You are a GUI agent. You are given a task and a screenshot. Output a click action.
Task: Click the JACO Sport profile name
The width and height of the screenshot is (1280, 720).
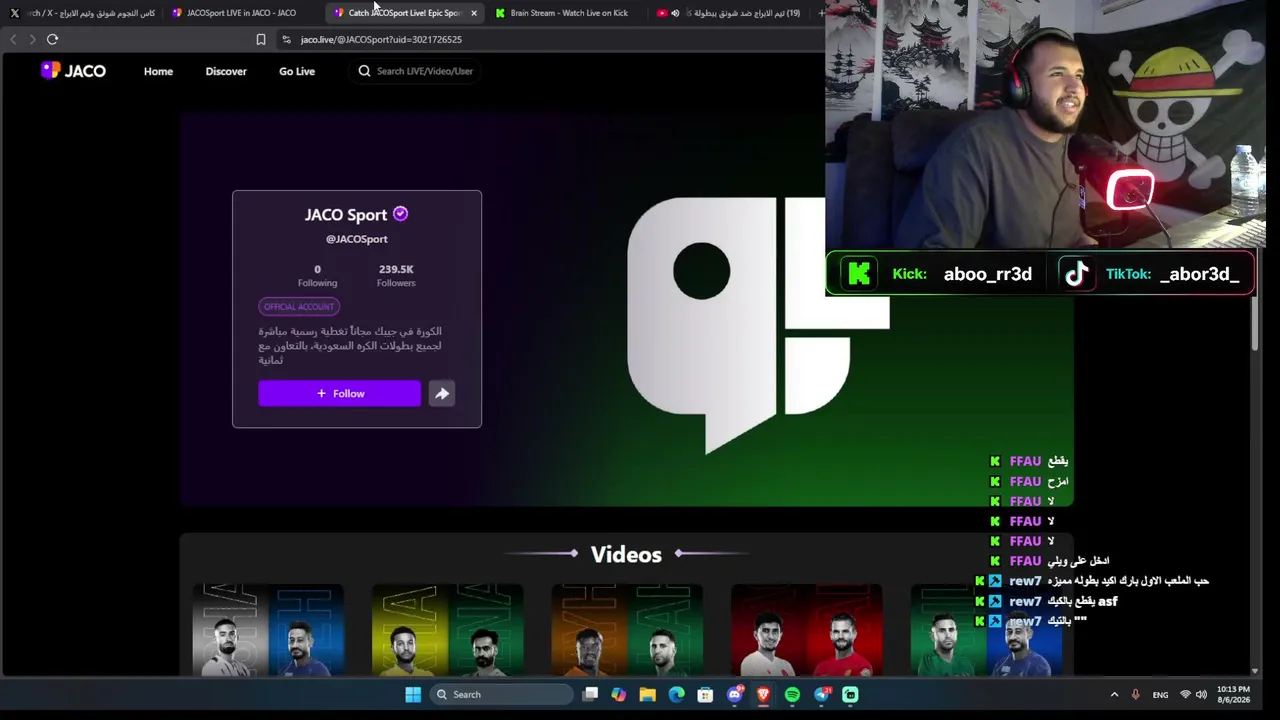[346, 215]
